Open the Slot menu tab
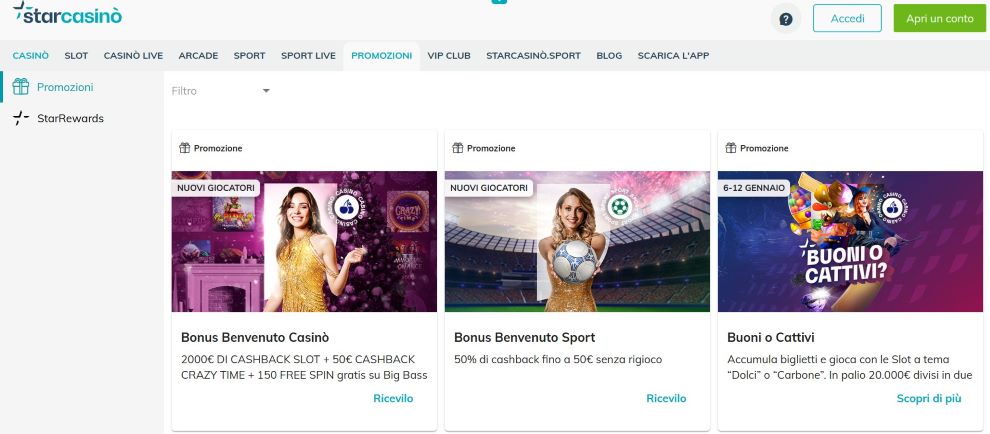This screenshot has width=990, height=434. tap(76, 56)
